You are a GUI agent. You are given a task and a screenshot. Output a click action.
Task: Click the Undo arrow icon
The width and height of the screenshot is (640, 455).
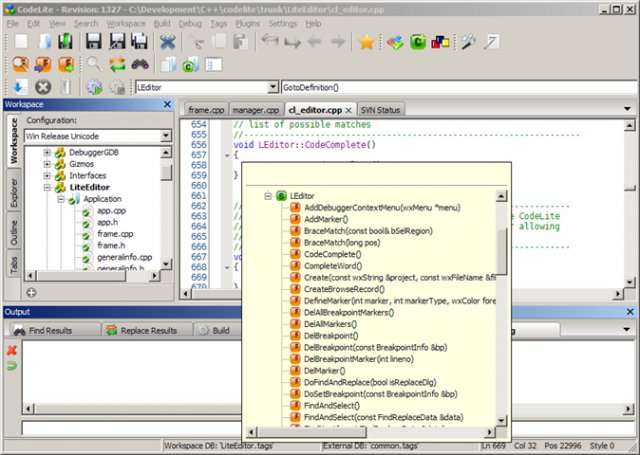(270, 41)
